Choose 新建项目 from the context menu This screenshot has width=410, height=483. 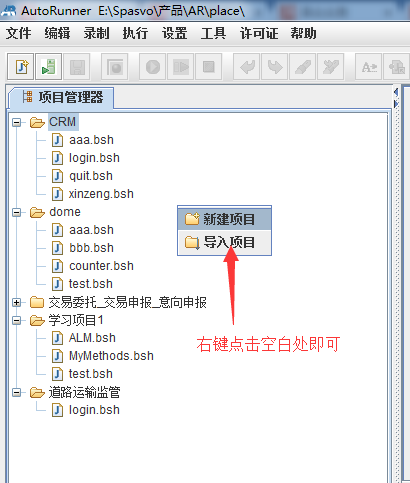click(224, 219)
